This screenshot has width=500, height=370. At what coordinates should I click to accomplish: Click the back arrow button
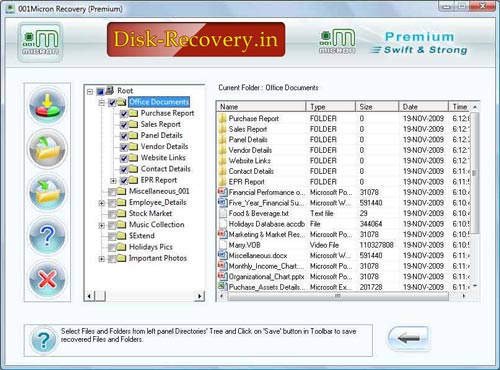408,339
